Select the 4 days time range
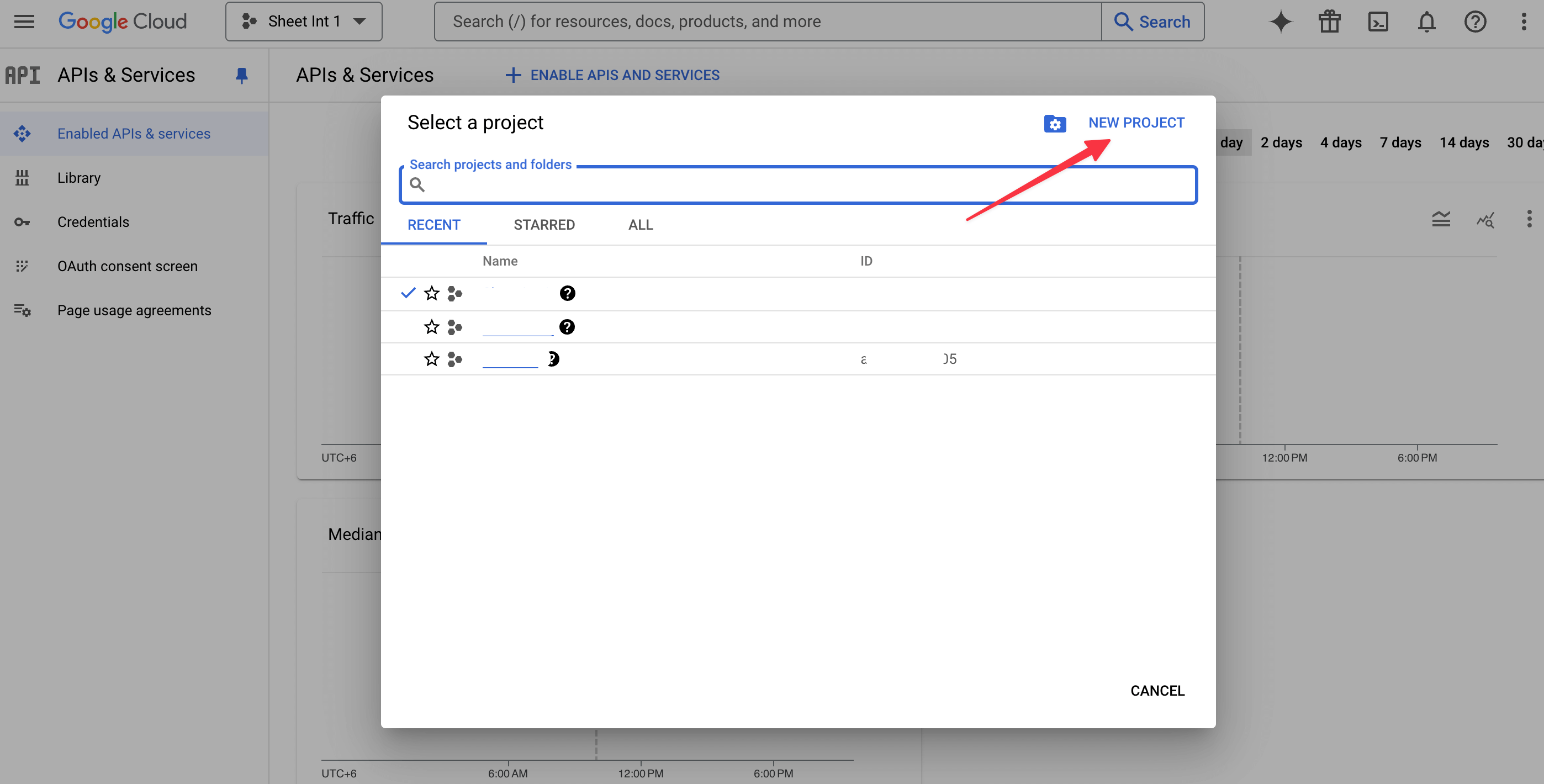 point(1341,142)
